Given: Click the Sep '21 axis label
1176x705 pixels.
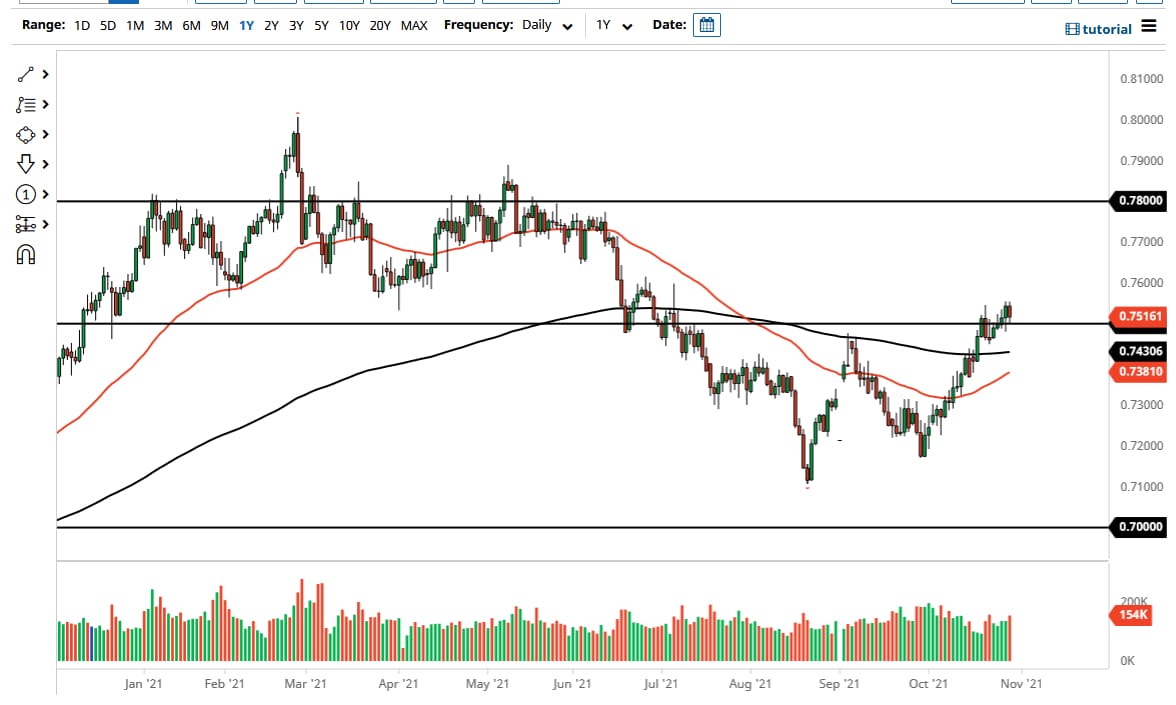Looking at the screenshot, I should (839, 683).
